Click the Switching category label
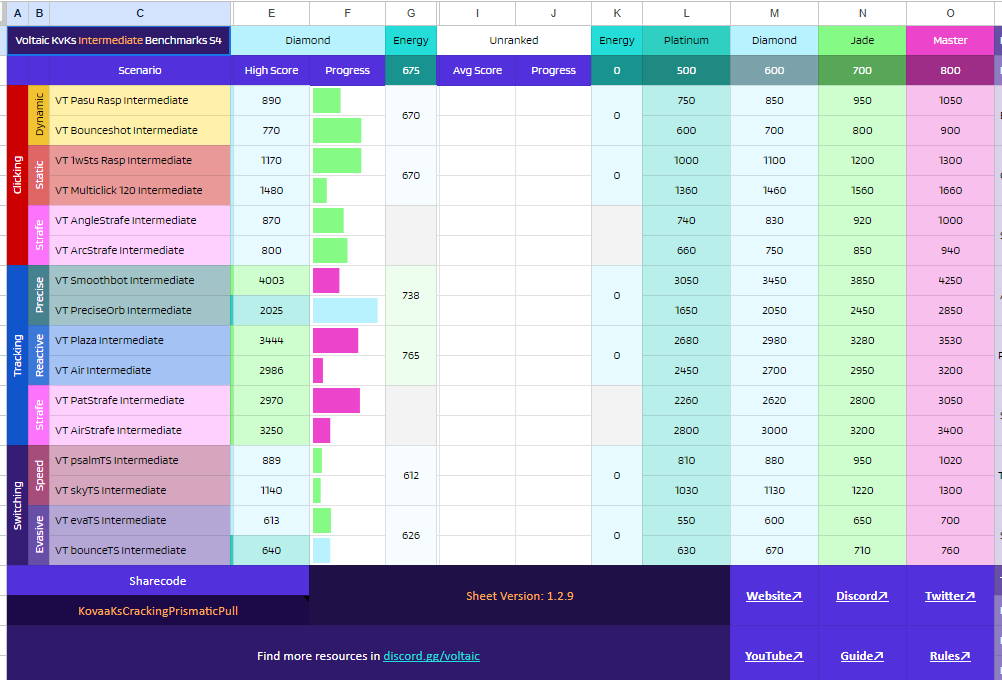Image resolution: width=1002 pixels, height=680 pixels. coord(17,506)
